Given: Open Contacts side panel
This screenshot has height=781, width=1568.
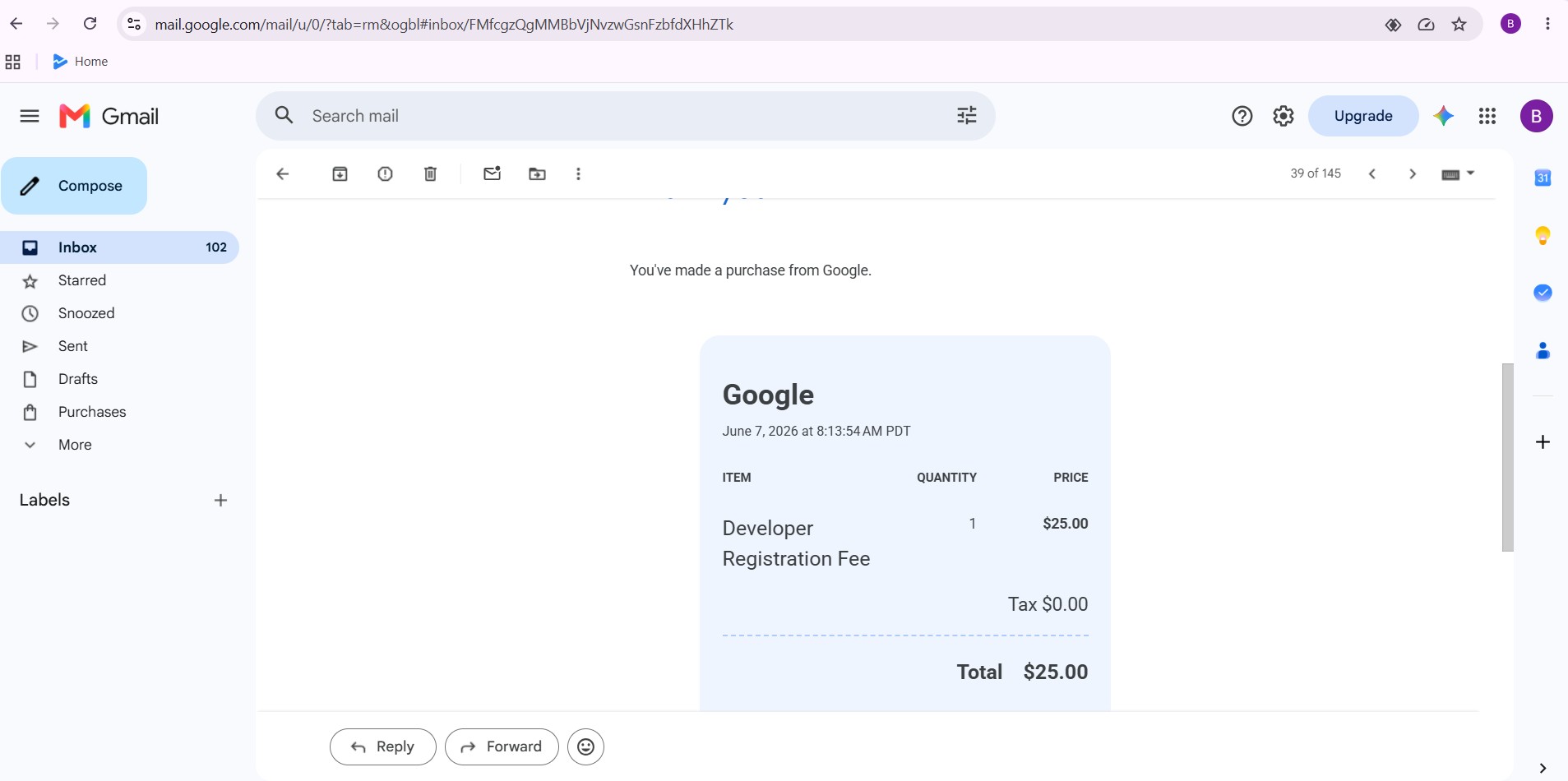Looking at the screenshot, I should 1543,351.
